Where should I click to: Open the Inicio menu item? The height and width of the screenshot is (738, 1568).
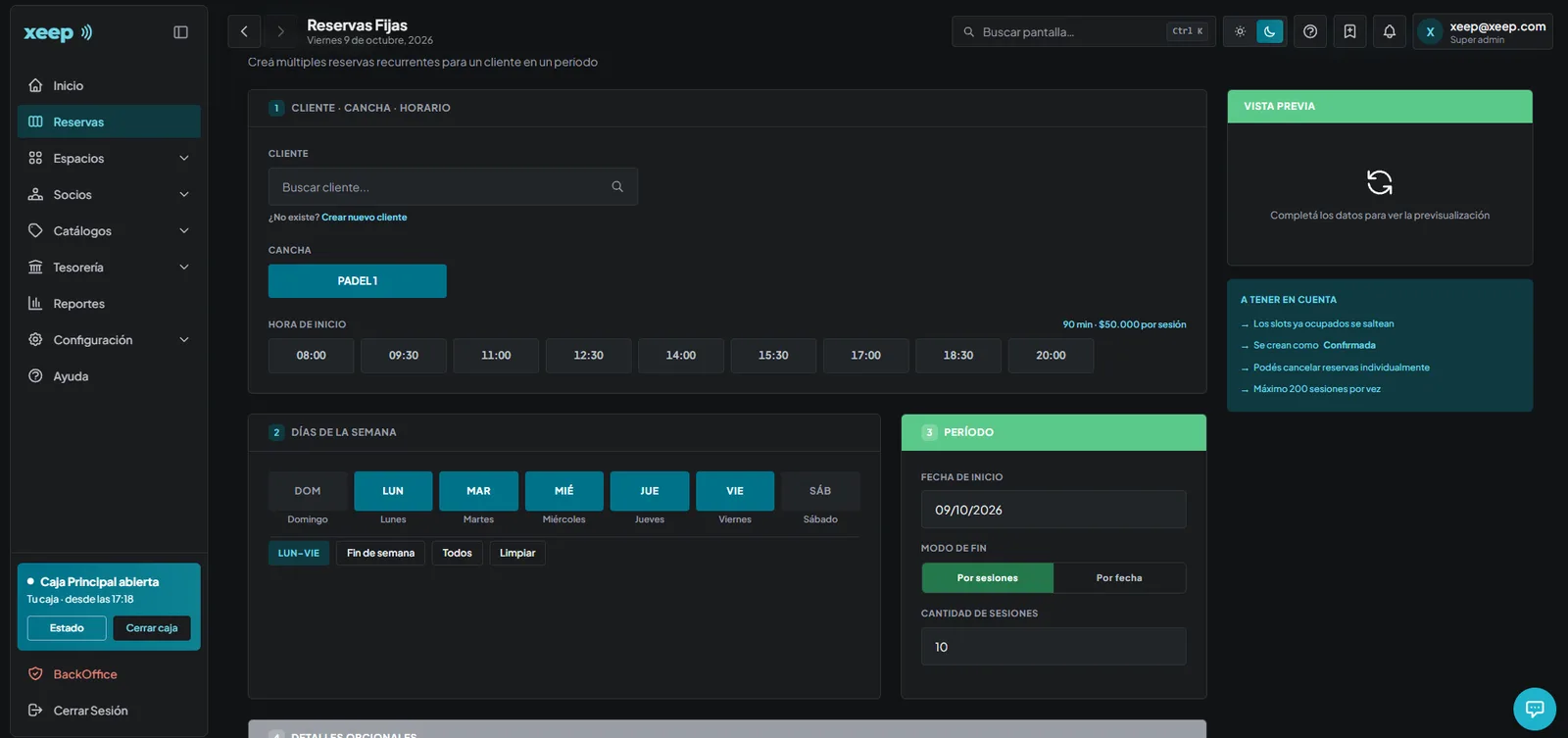coord(109,85)
